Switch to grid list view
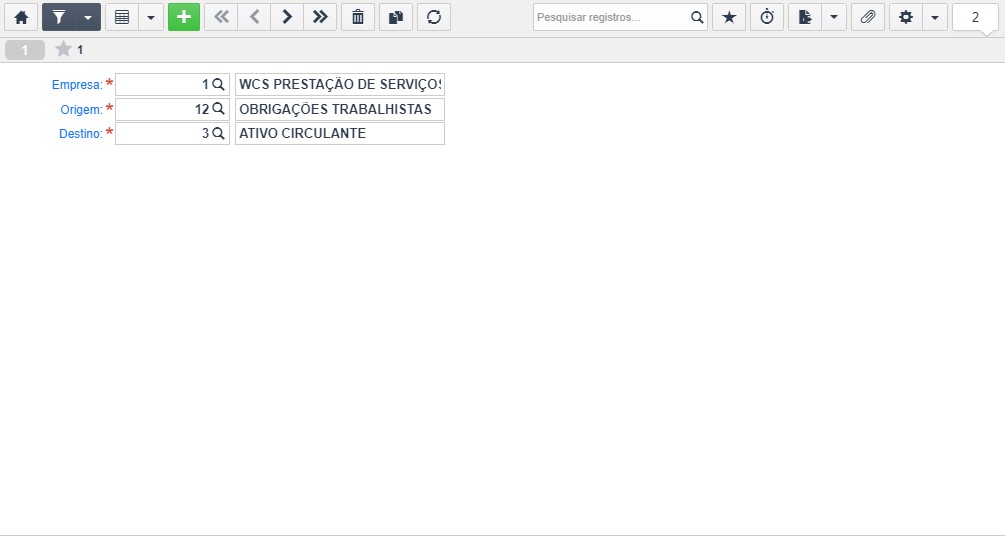Viewport: 1005px width, 543px height. pyautogui.click(x=122, y=17)
